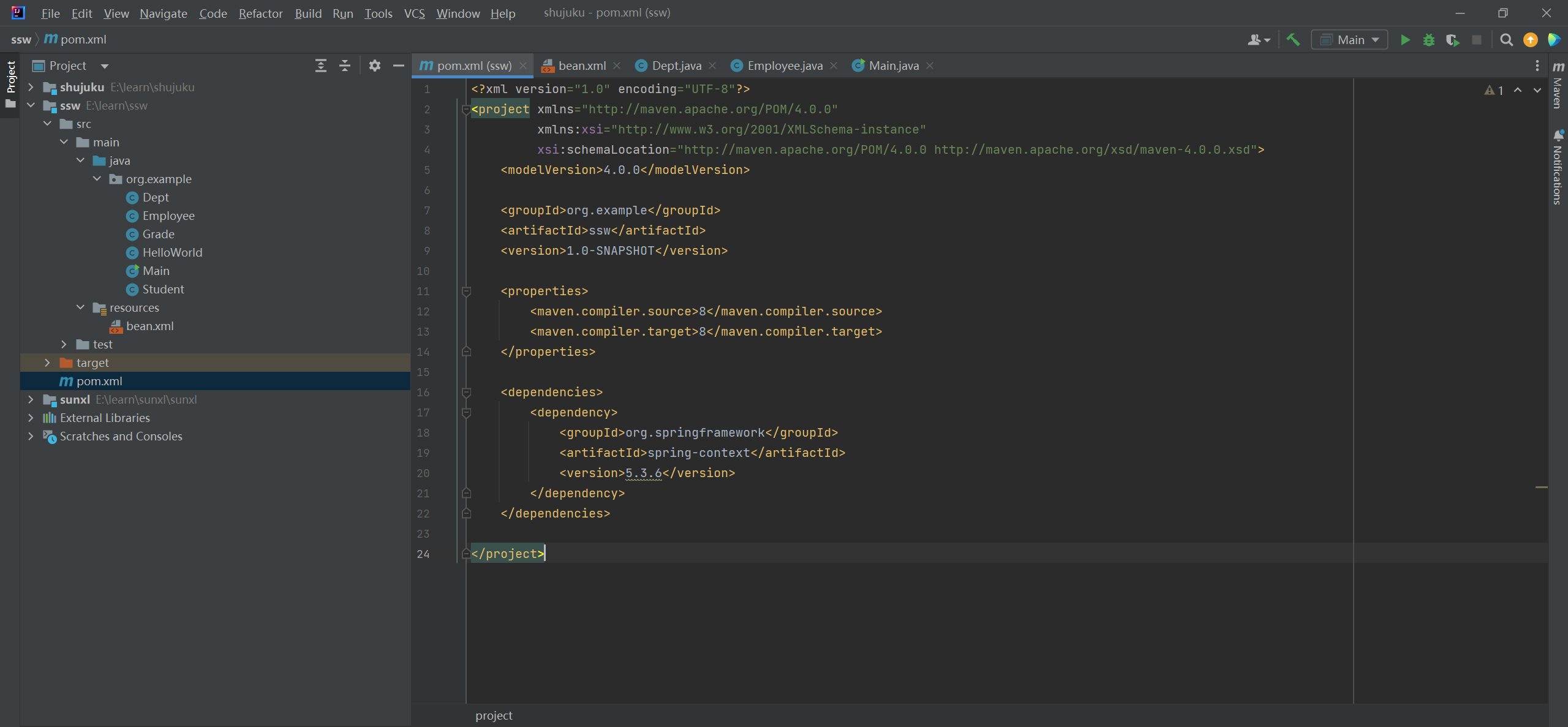This screenshot has width=1568, height=727.
Task: Open Search Everywhere magnifier icon
Action: coord(1506,40)
